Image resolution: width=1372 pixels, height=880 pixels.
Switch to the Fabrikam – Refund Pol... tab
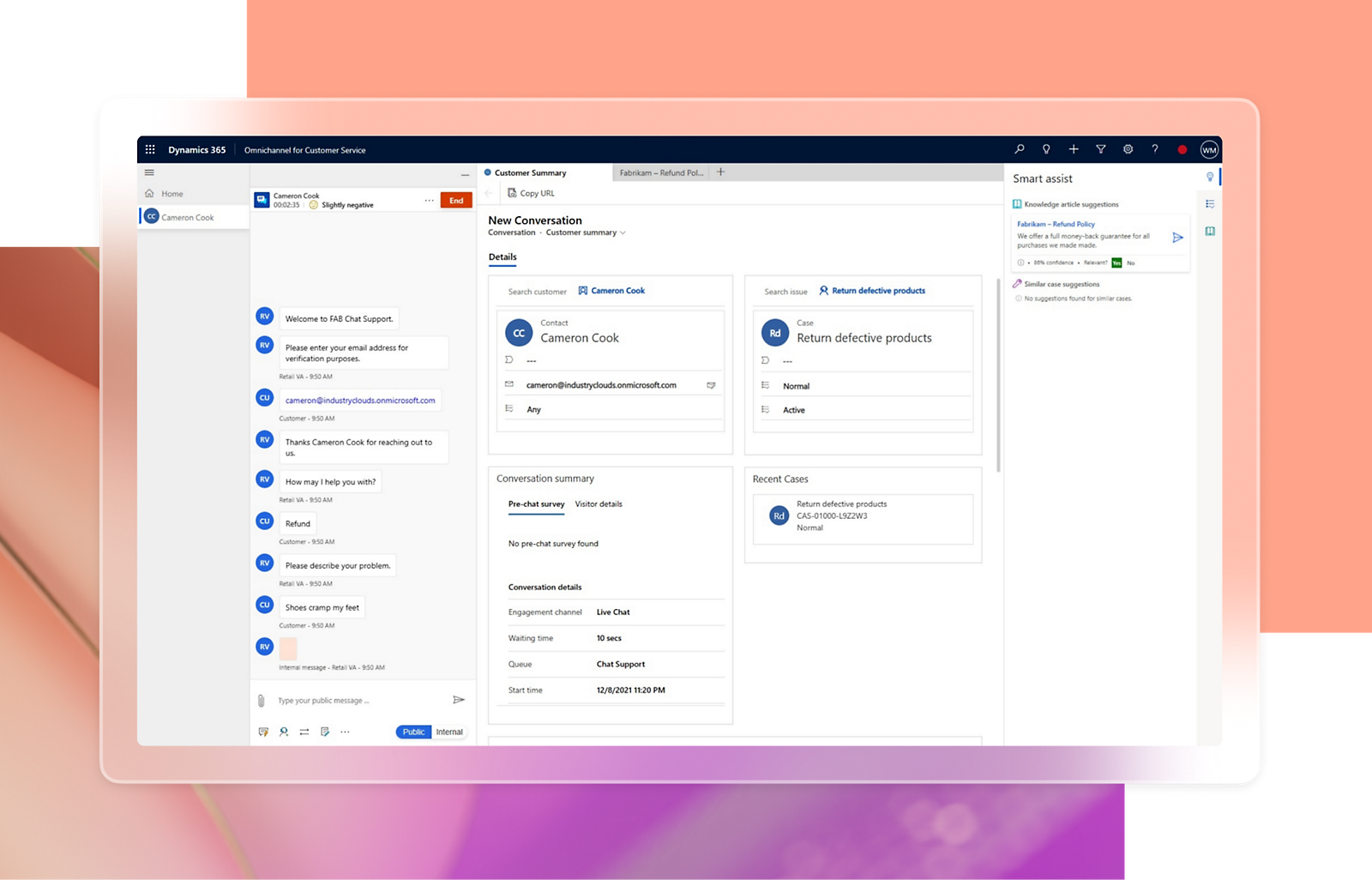click(661, 172)
